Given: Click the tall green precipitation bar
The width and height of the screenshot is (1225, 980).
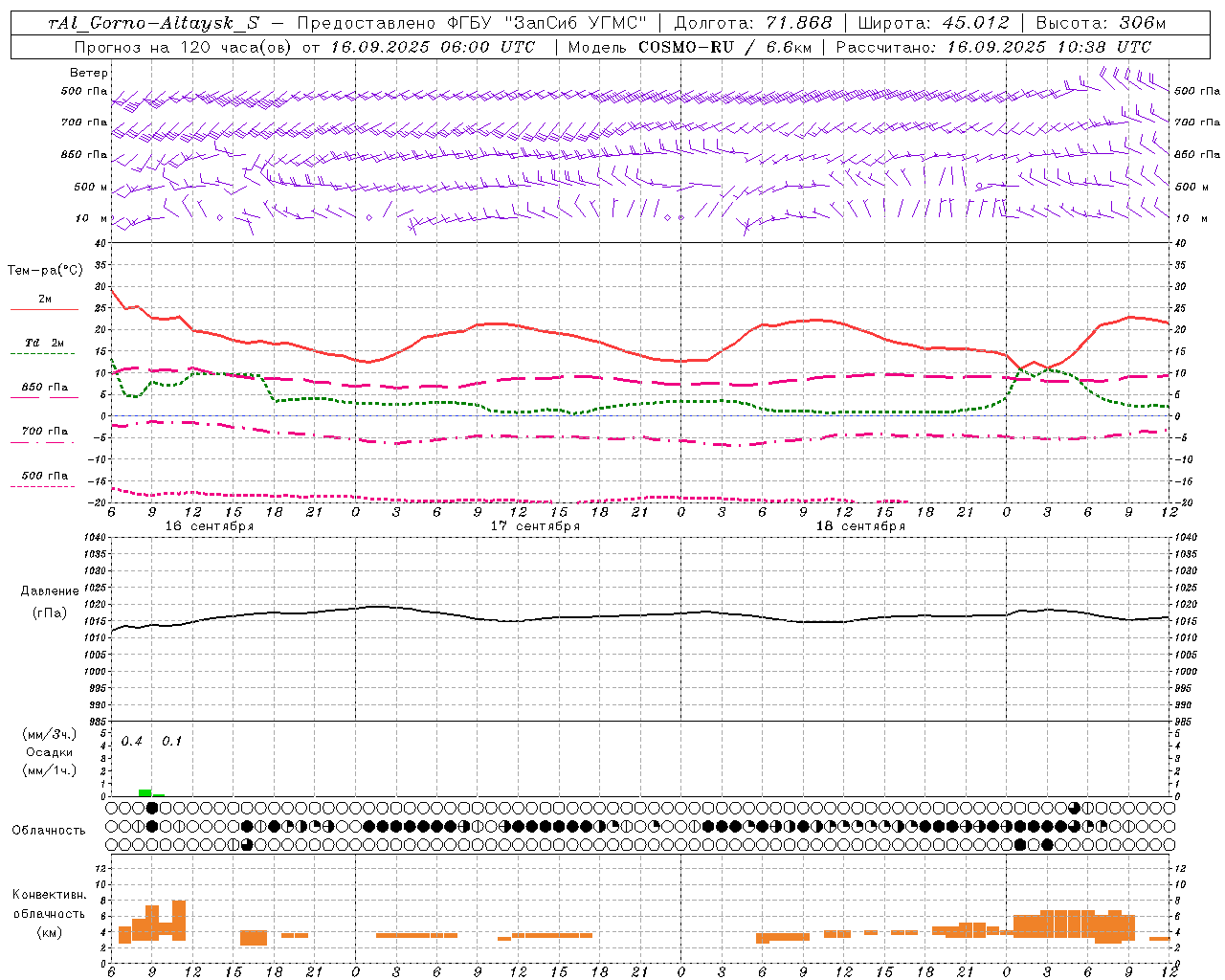Looking at the screenshot, I should [x=145, y=792].
